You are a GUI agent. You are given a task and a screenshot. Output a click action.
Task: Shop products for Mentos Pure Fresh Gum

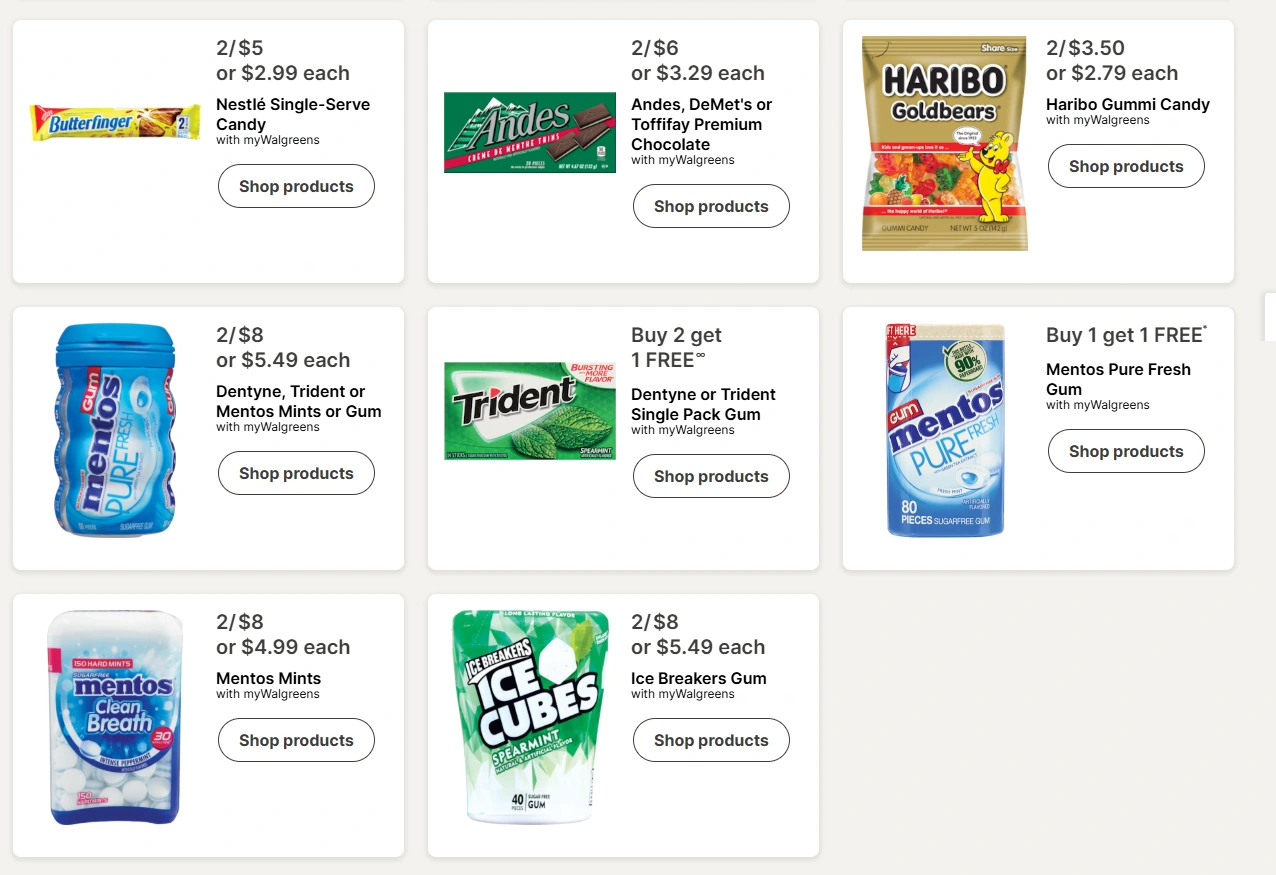(x=1126, y=452)
